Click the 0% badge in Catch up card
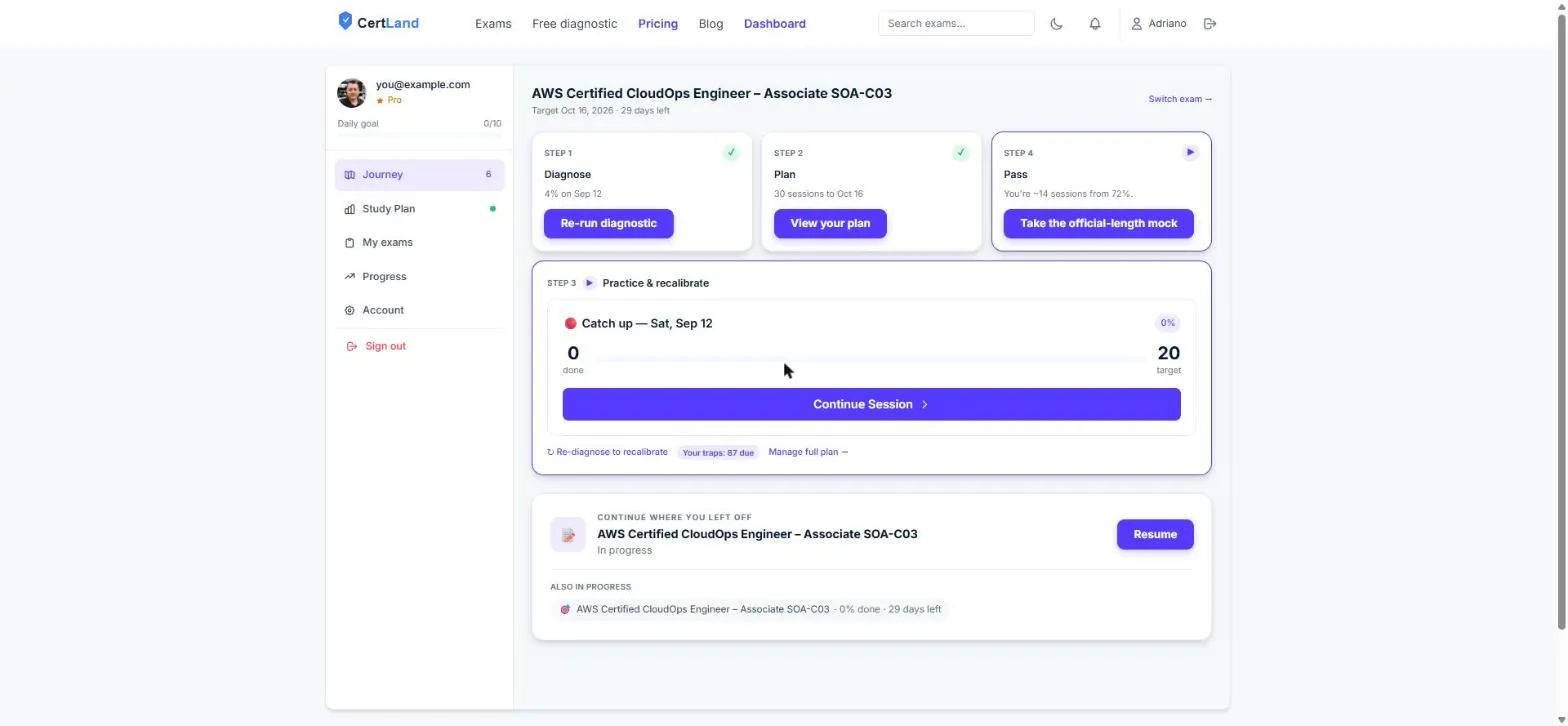This screenshot has height=726, width=1568. (1168, 323)
